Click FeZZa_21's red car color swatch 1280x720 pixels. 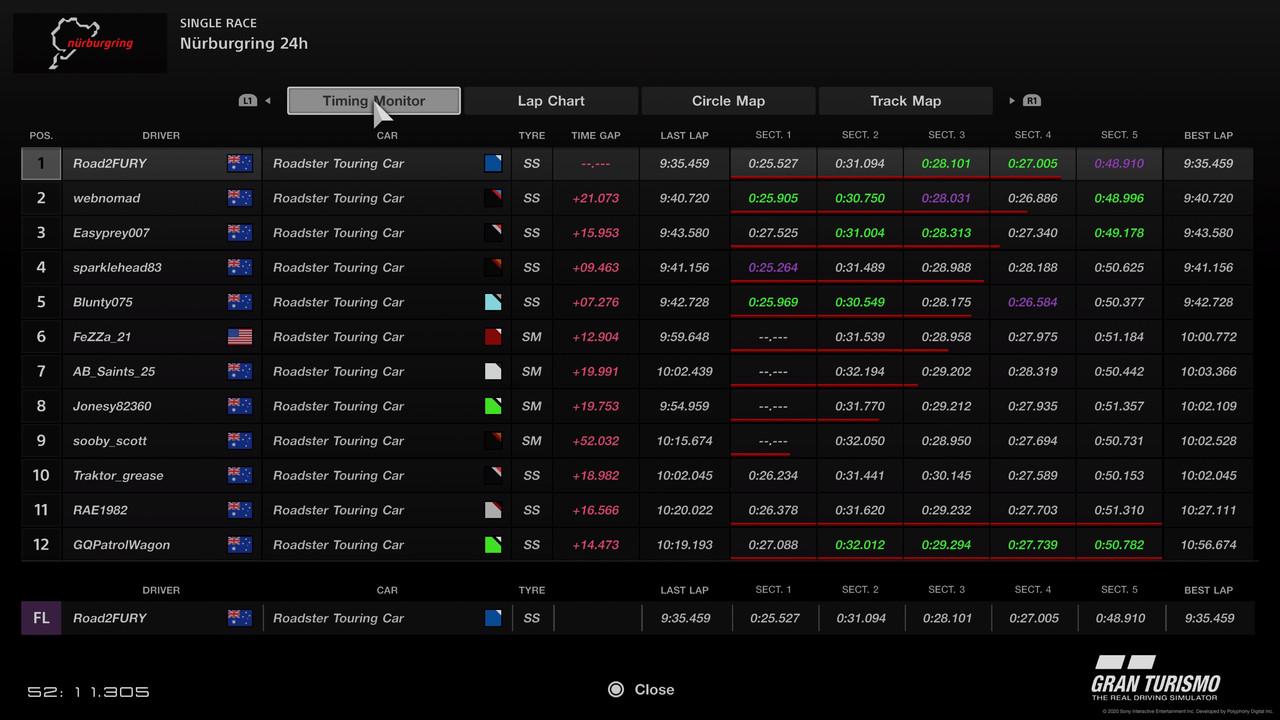pyautogui.click(x=493, y=337)
